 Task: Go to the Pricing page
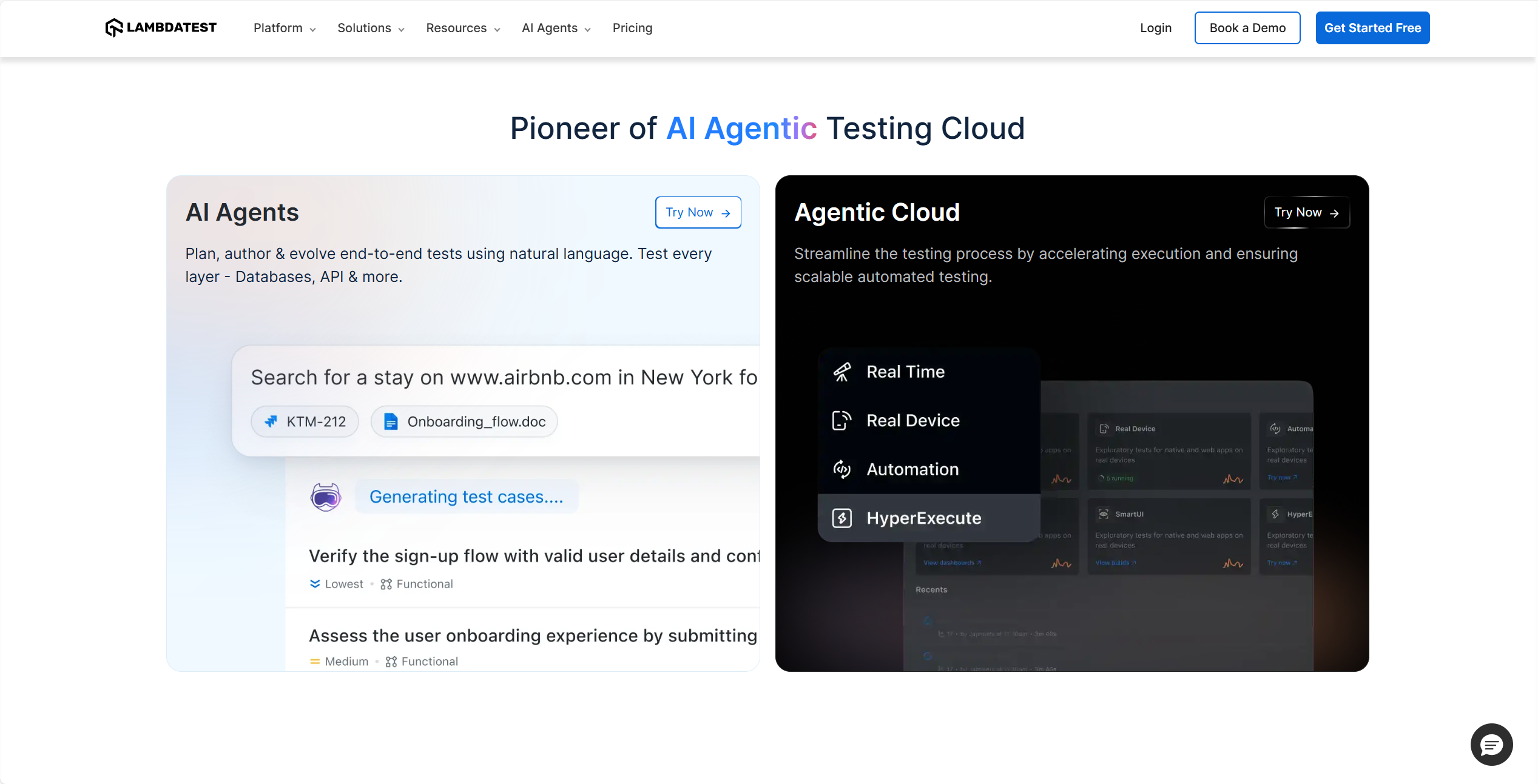point(632,28)
